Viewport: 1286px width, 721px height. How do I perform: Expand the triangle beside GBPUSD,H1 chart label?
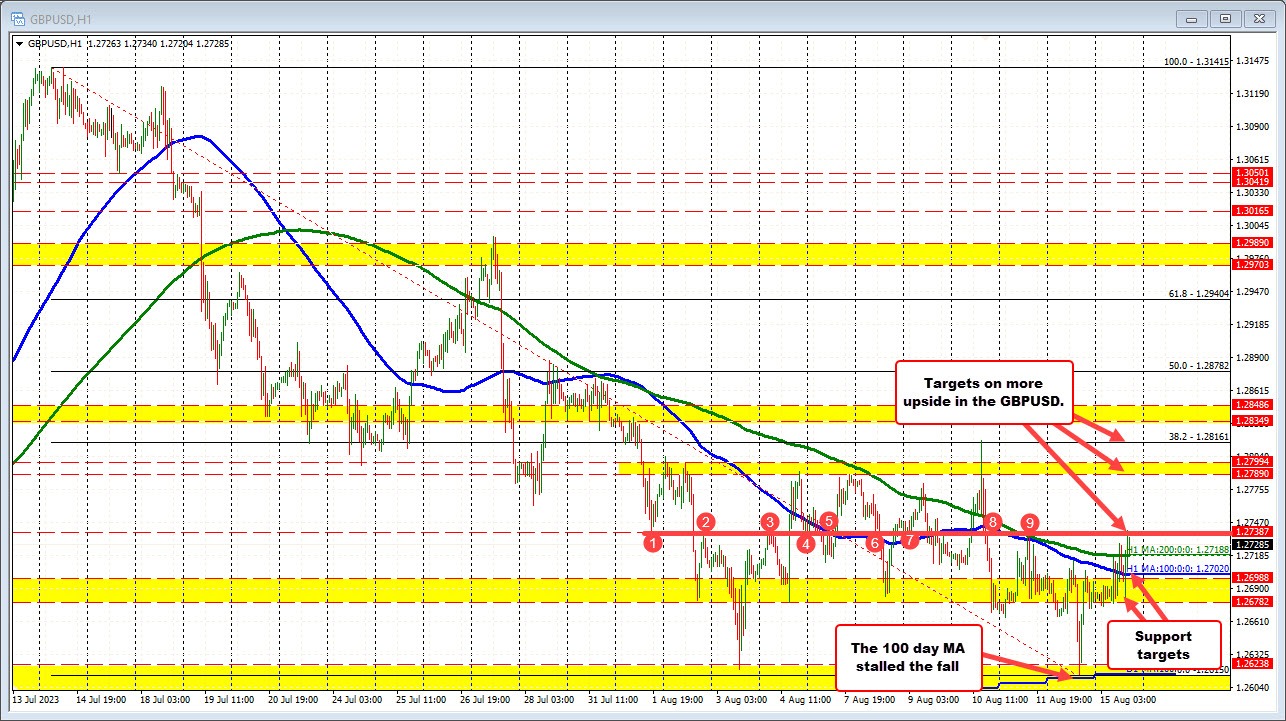(19, 43)
